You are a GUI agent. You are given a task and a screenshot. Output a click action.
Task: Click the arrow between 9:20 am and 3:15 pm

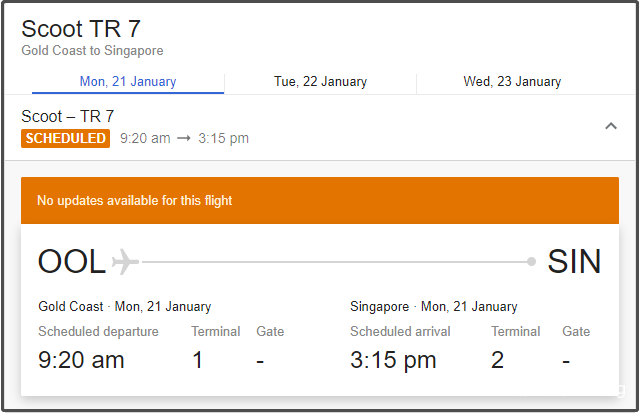tap(184, 139)
